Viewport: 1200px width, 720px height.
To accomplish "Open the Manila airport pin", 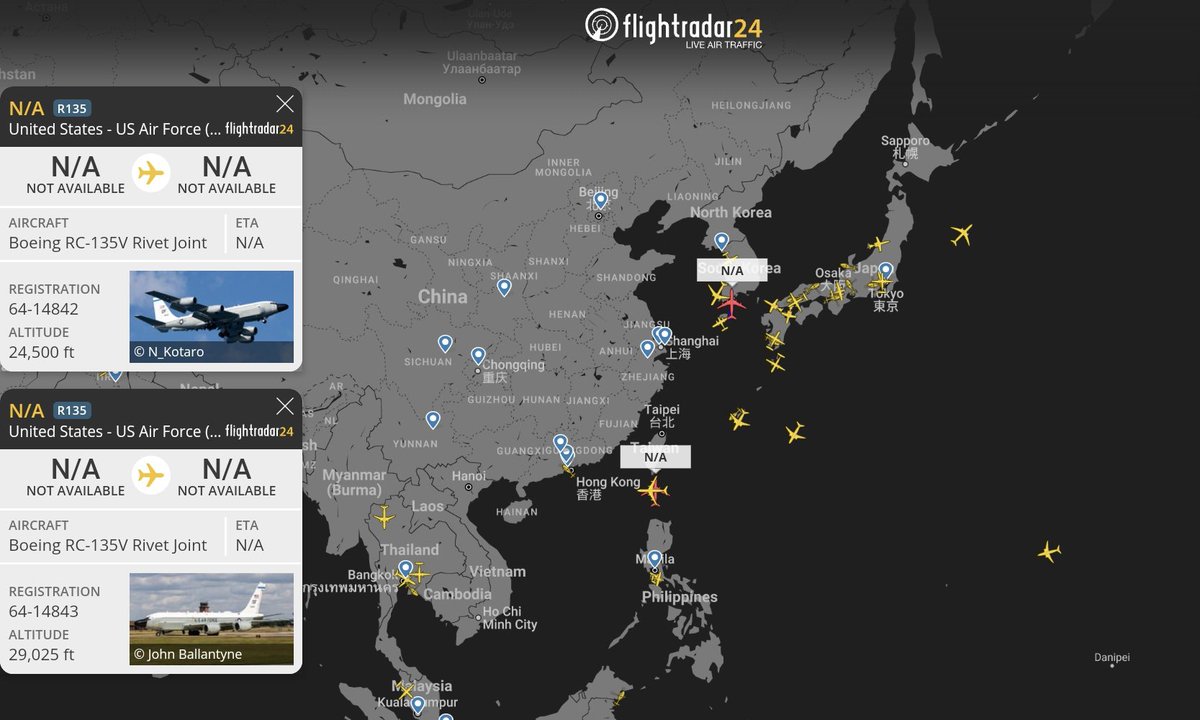I will coord(654,558).
